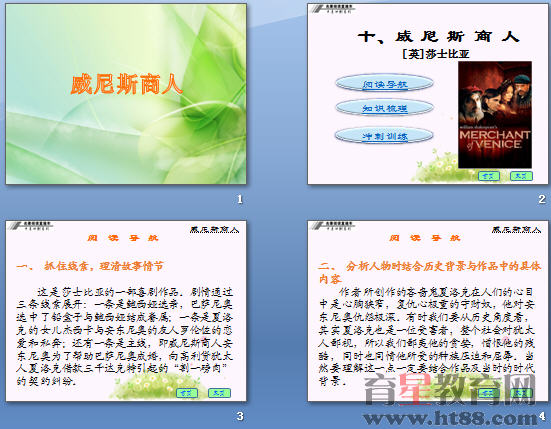Viewport: 551px width, 429px height.
Task: Click the logo icon atop slide 2
Action: (332, 9)
